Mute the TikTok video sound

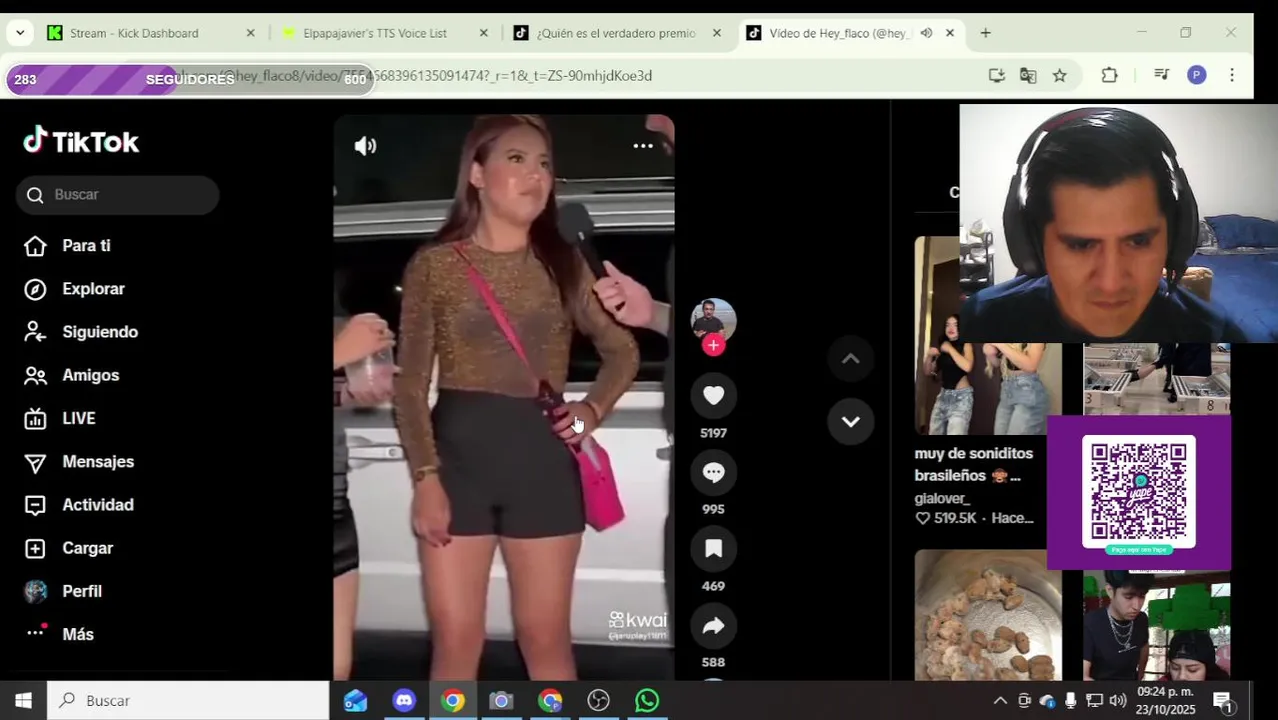[x=365, y=146]
